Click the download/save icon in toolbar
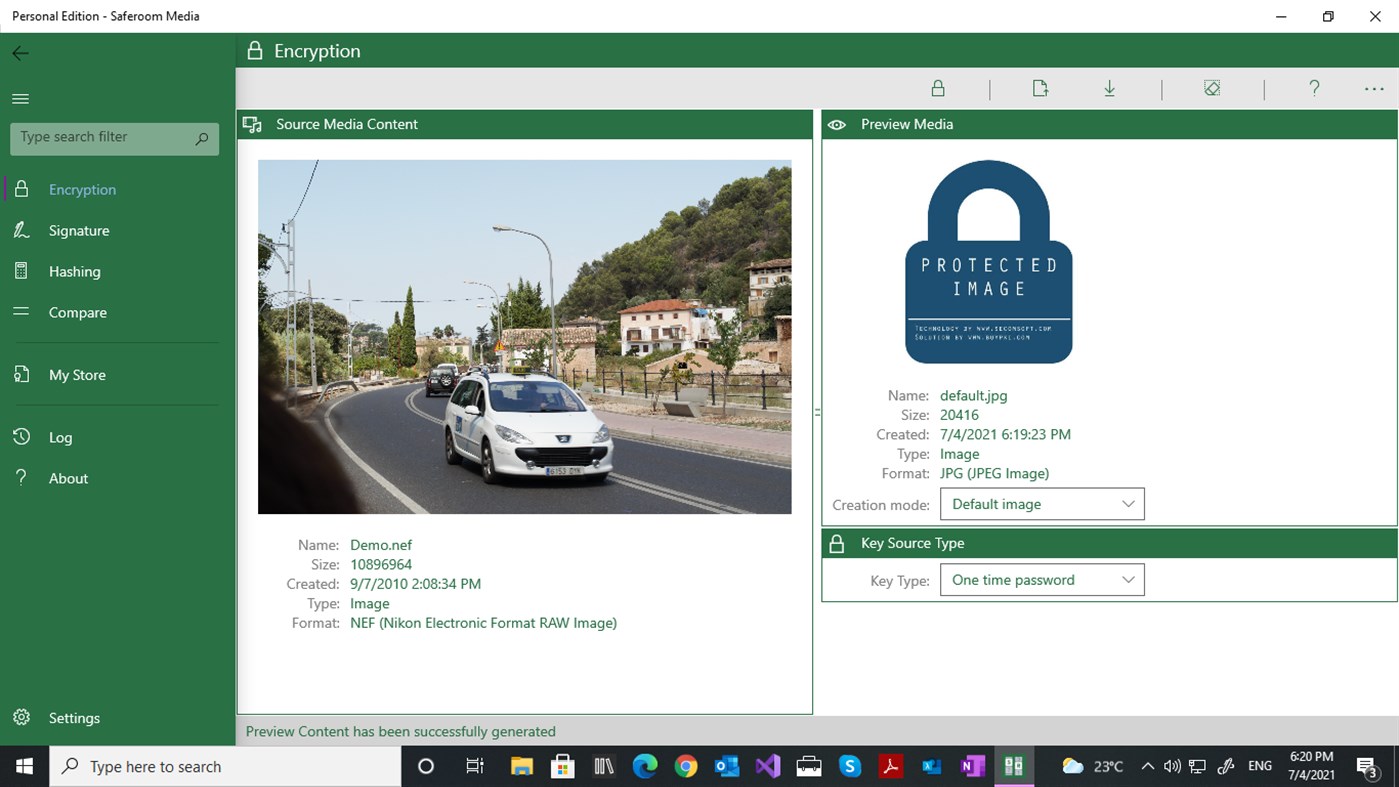The image size is (1399, 787). click(x=1109, y=88)
